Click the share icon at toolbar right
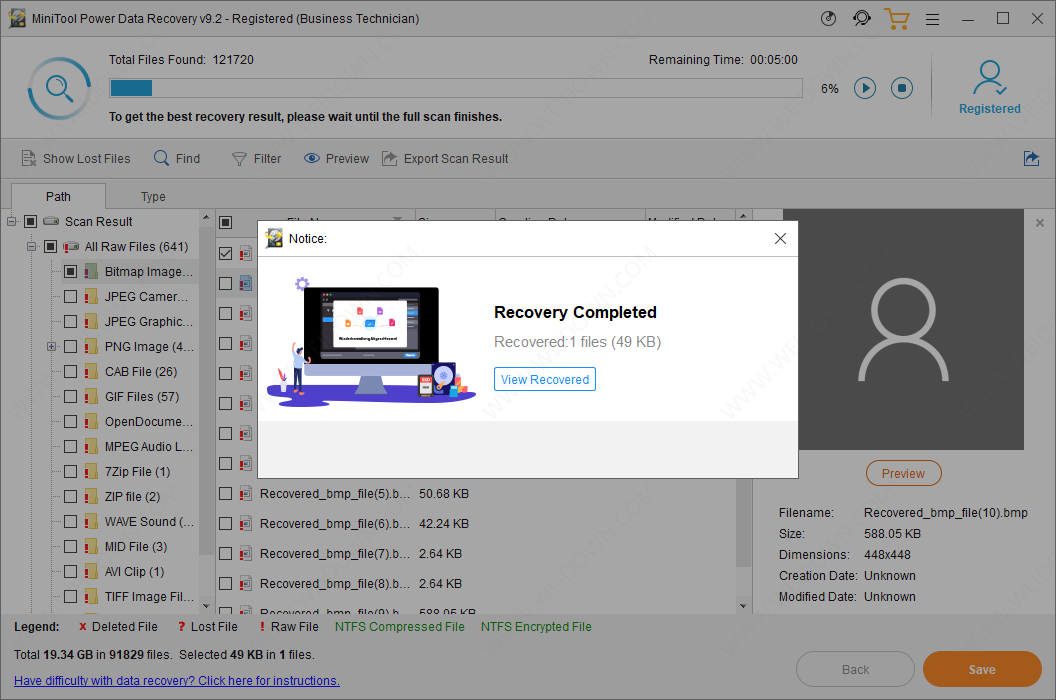The height and width of the screenshot is (700, 1056). (x=1031, y=158)
